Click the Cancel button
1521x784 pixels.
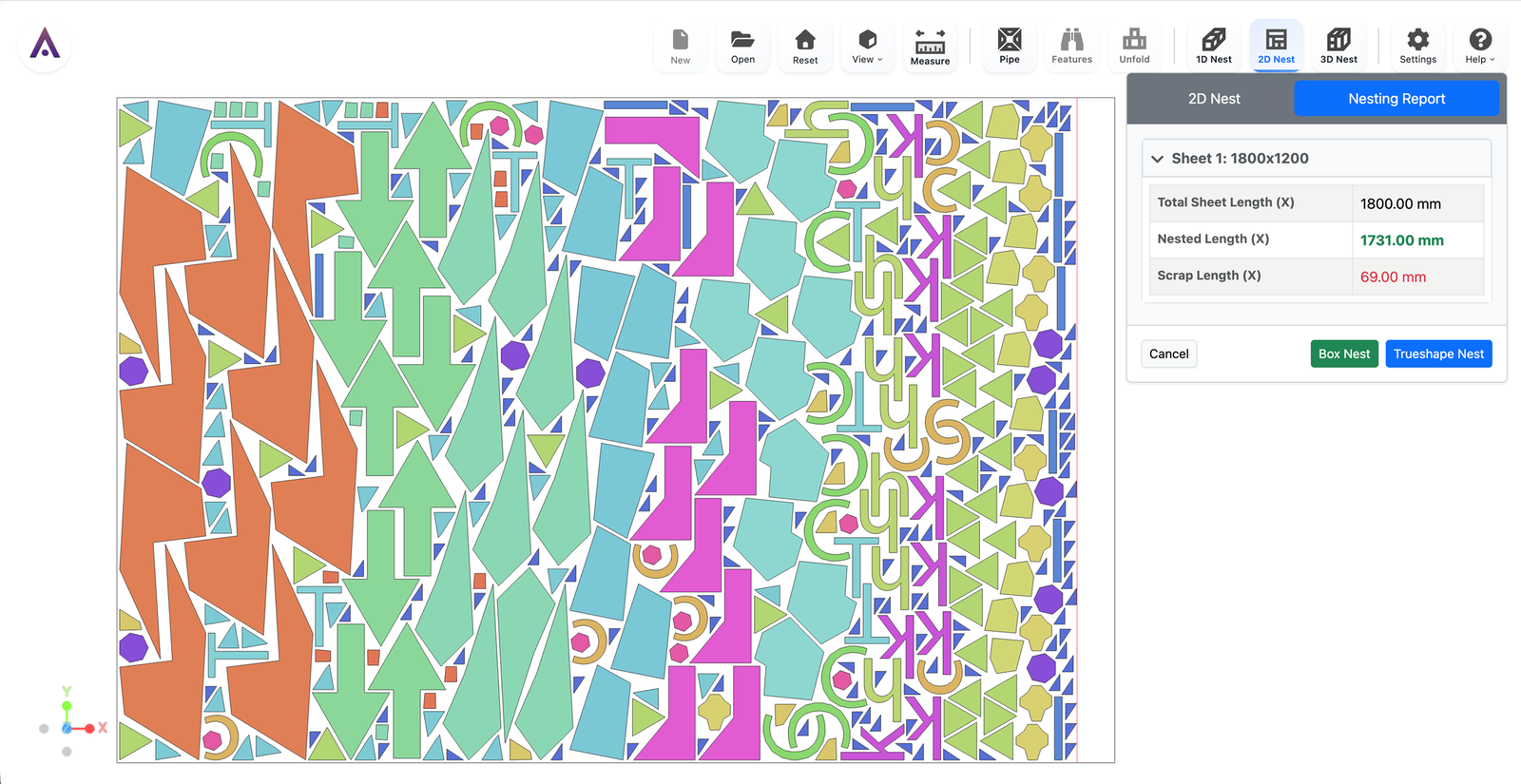pos(1168,354)
